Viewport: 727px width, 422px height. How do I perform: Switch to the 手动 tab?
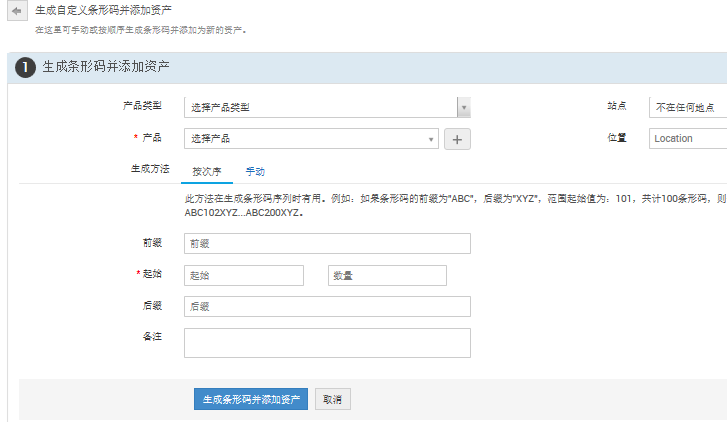(x=255, y=171)
